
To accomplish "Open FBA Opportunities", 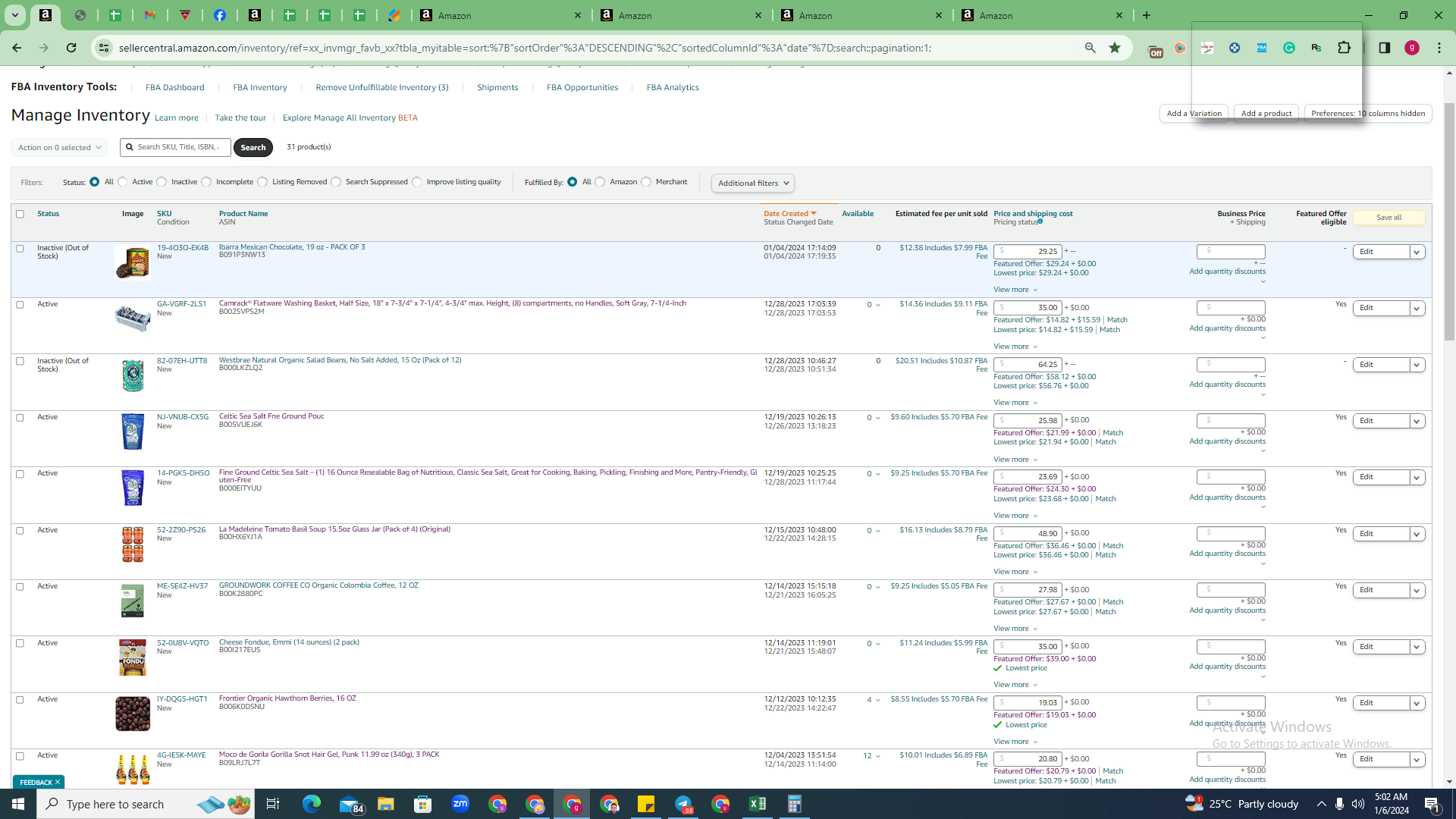I will click(x=582, y=87).
